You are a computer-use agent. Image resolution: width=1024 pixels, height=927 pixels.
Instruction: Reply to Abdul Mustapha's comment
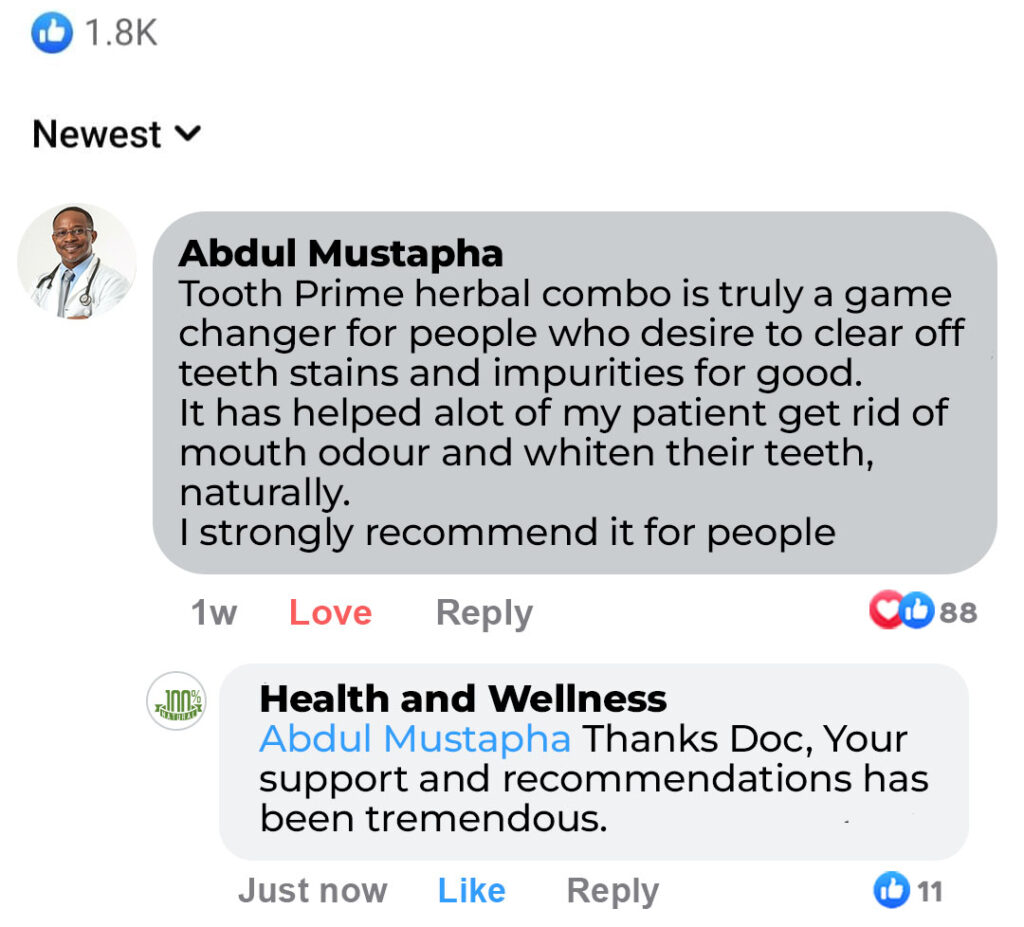pyautogui.click(x=484, y=612)
